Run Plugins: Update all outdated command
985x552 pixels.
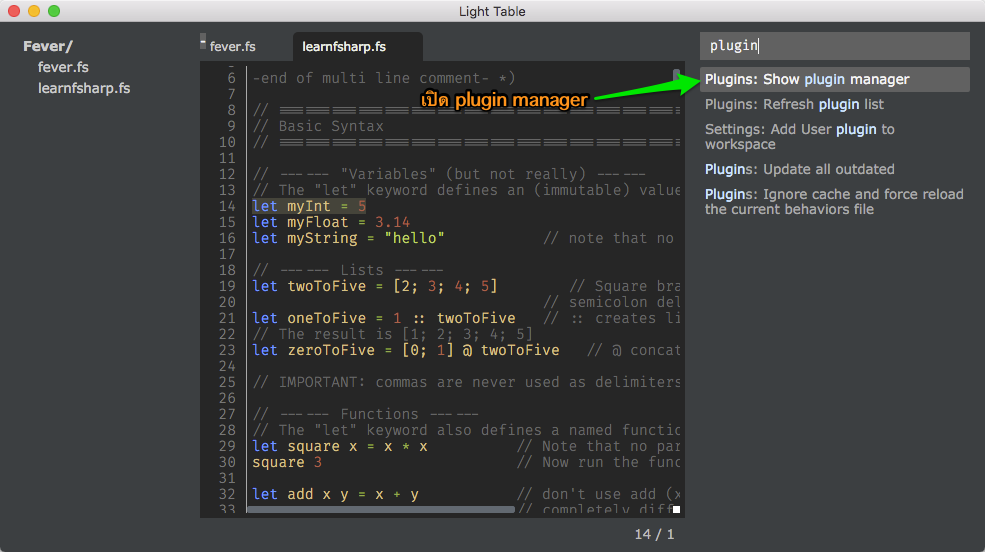pos(834,170)
